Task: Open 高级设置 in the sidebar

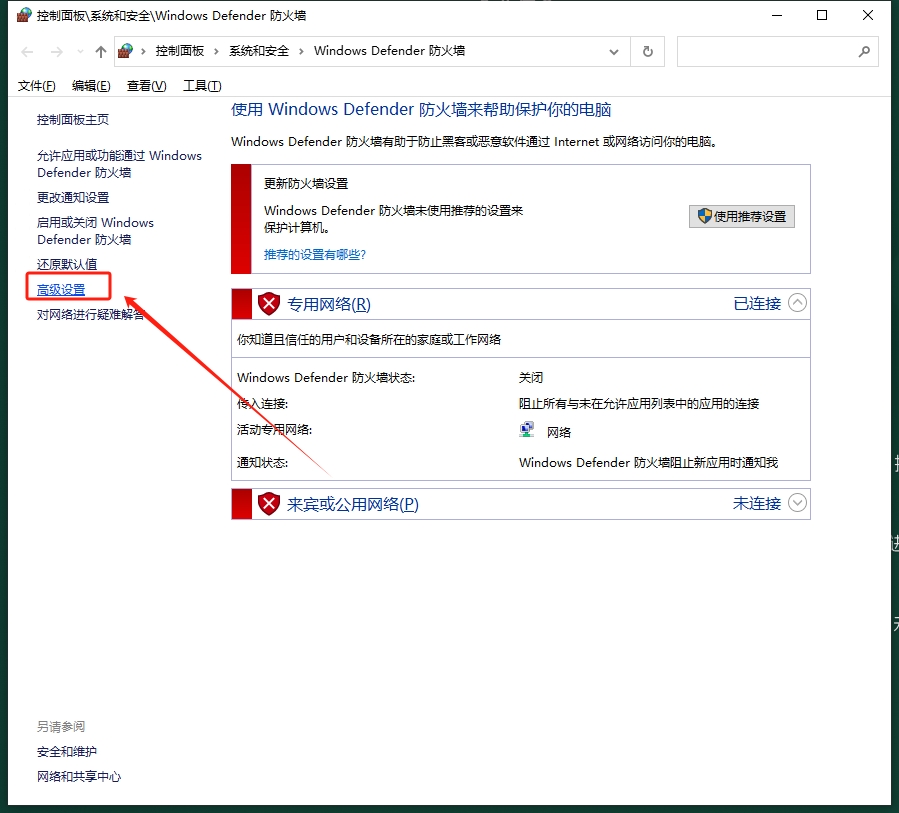Action: click(61, 290)
